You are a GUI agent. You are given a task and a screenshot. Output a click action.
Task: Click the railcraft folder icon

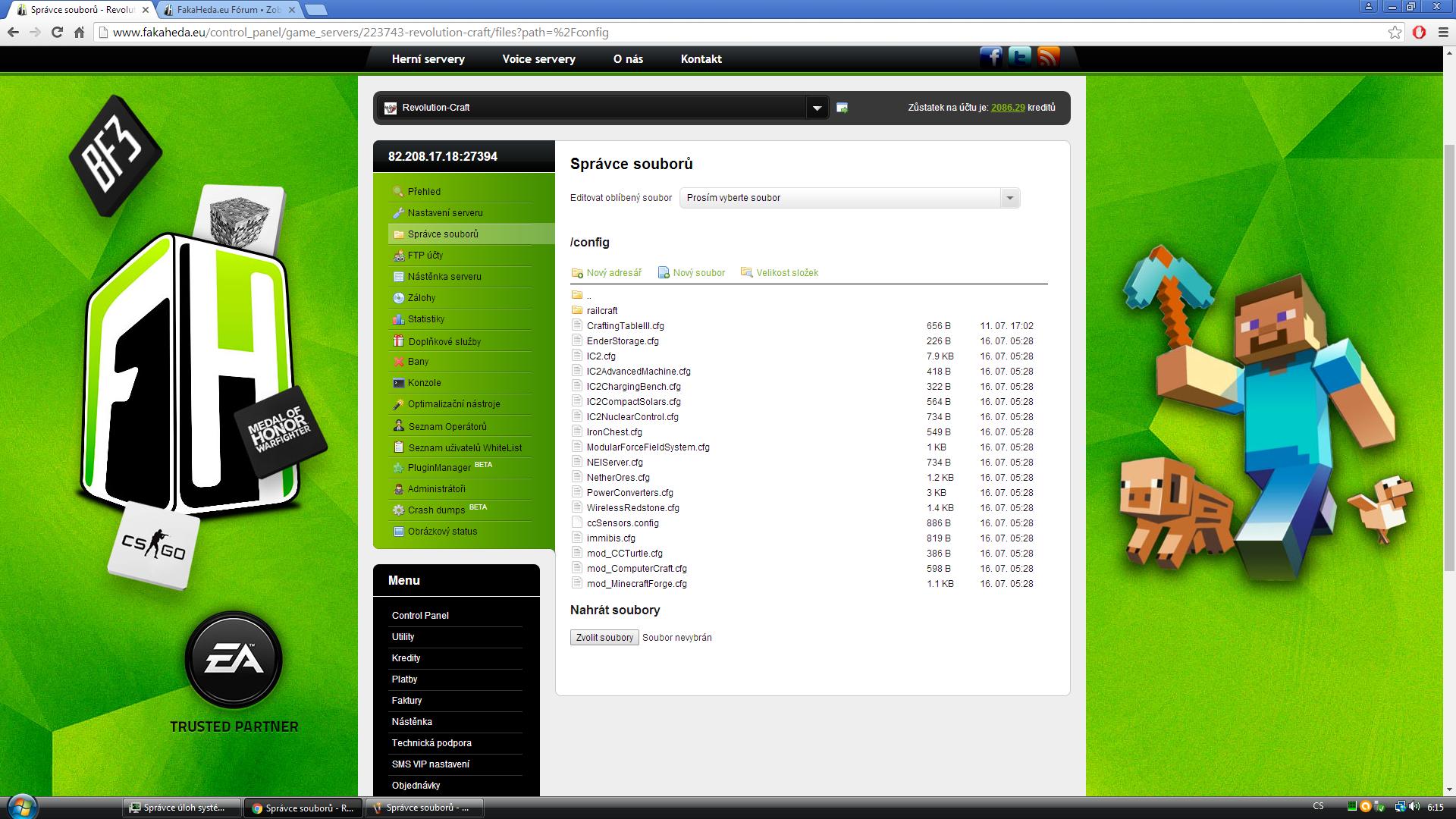point(577,310)
